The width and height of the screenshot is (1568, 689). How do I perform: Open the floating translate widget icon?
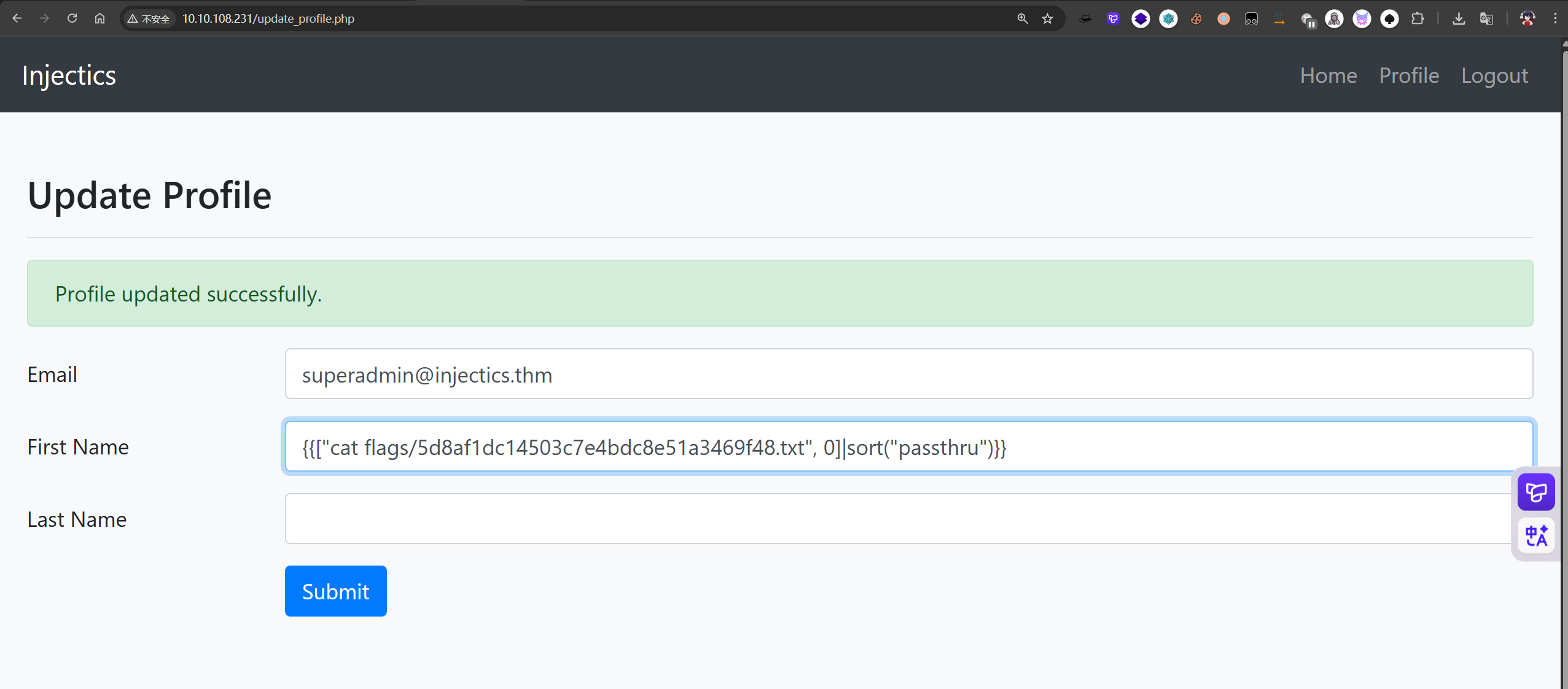(x=1535, y=535)
